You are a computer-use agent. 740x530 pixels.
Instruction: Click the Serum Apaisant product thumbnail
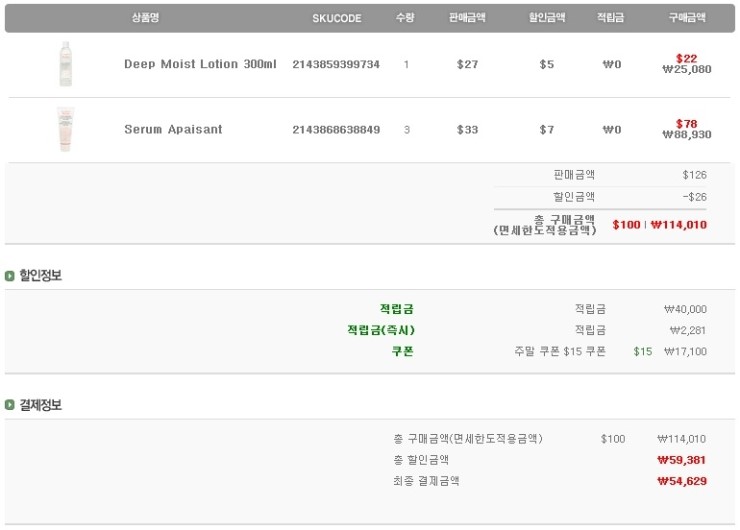click(66, 129)
